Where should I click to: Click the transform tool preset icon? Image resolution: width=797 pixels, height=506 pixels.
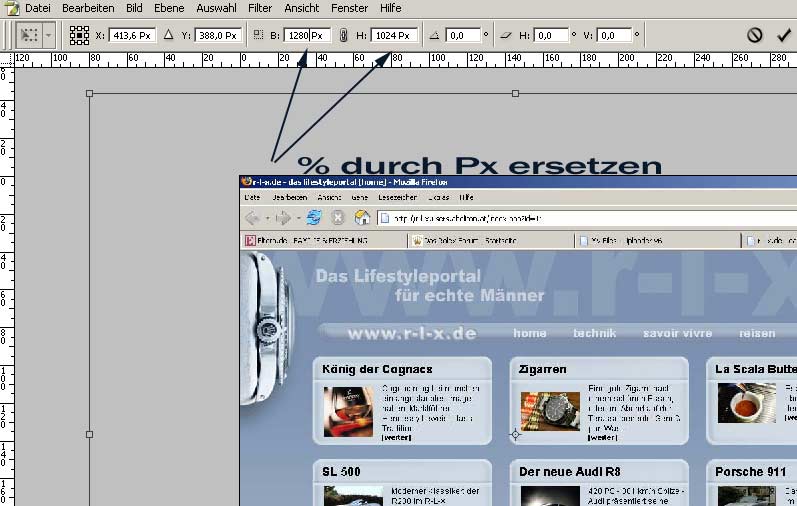pos(29,35)
